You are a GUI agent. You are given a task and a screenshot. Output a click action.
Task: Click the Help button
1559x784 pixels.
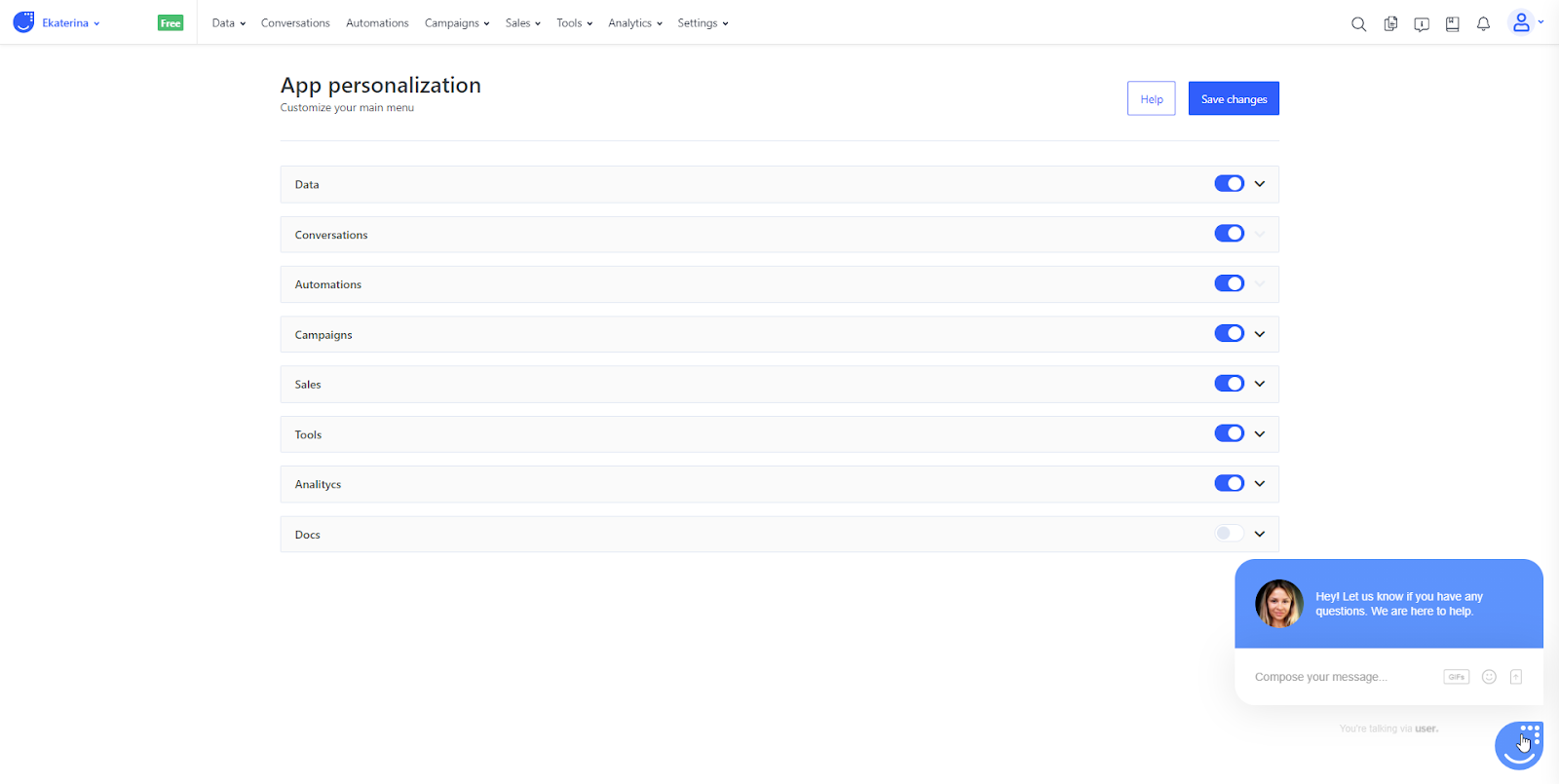[x=1152, y=98]
